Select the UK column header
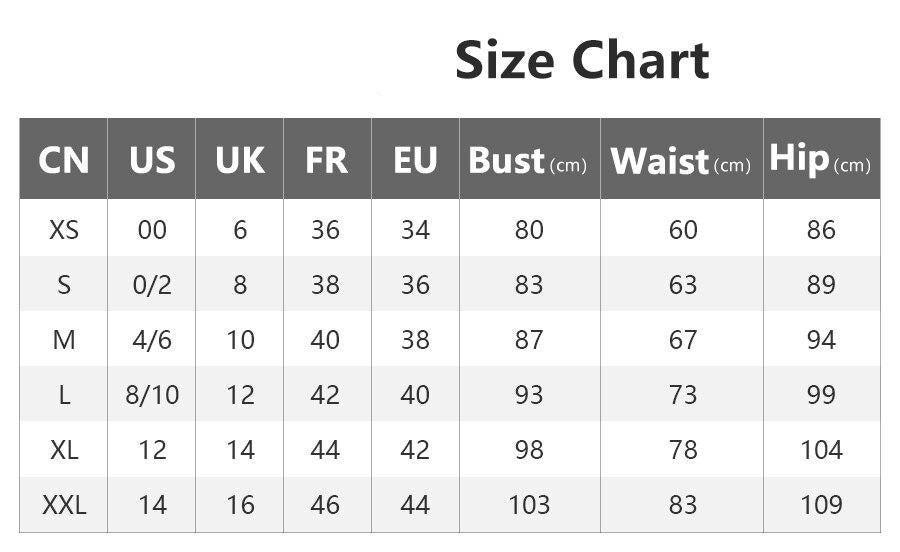Viewport: 900px width, 552px height. click(240, 160)
